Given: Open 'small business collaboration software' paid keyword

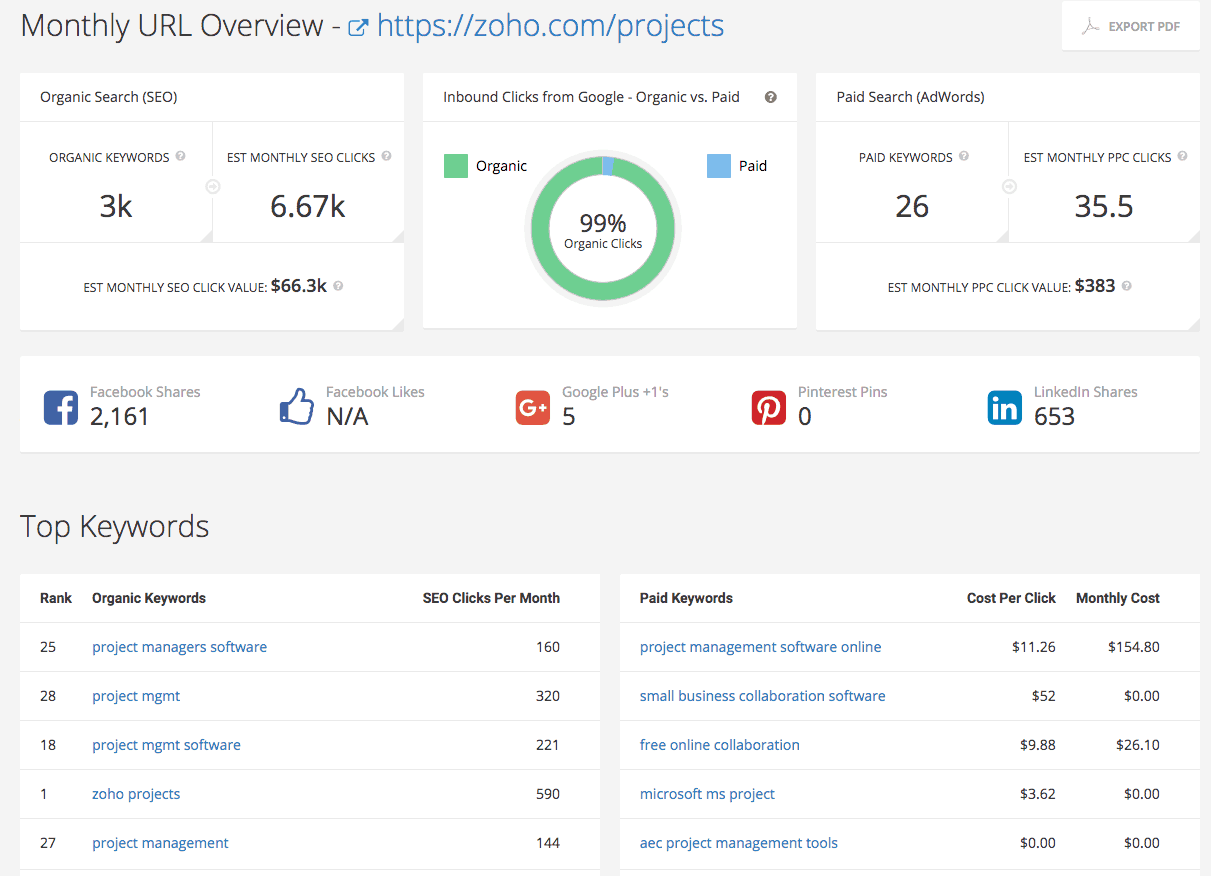Looking at the screenshot, I should click(x=763, y=696).
